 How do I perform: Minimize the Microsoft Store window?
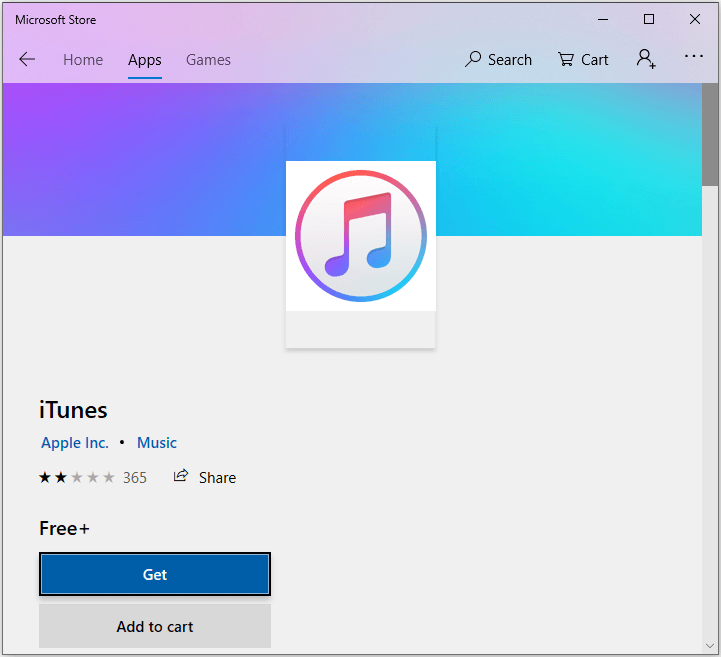pyautogui.click(x=603, y=20)
